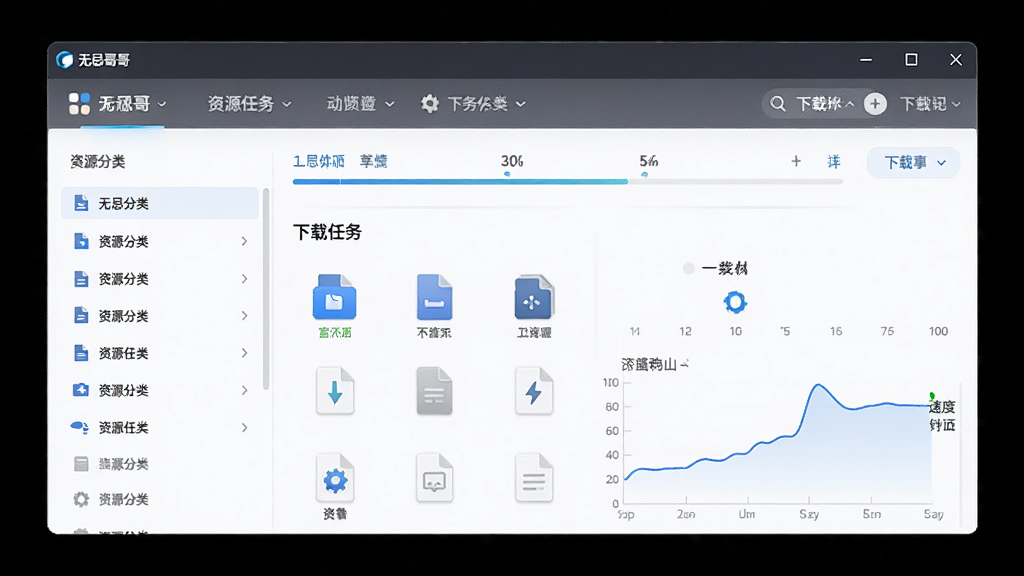Screen dimensions: 1024x576
Task: Switch to the 莩蠖 tab
Action: click(x=374, y=161)
